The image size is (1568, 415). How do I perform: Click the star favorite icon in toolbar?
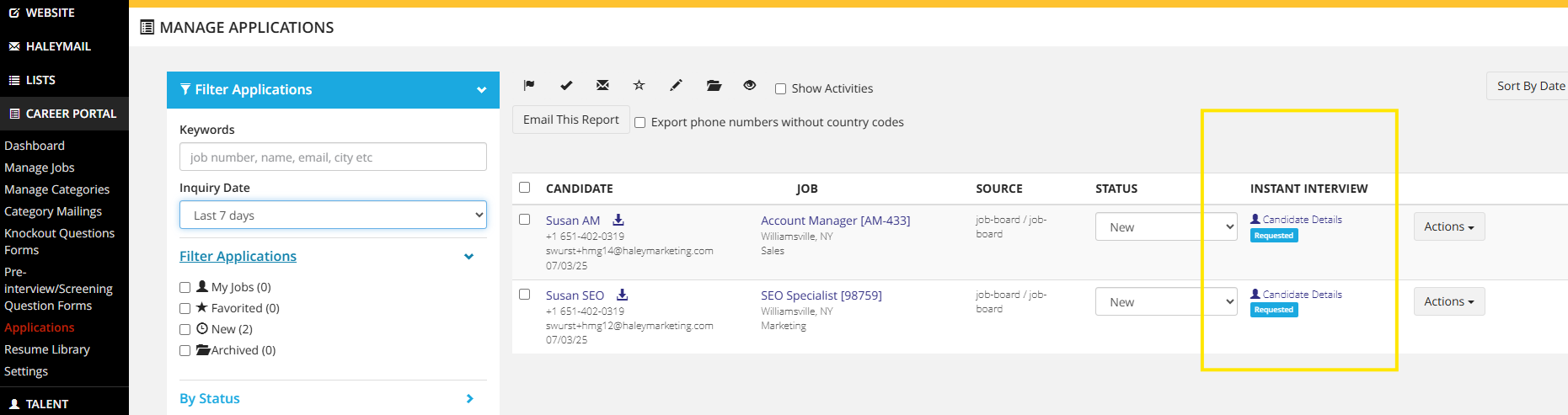coord(639,85)
